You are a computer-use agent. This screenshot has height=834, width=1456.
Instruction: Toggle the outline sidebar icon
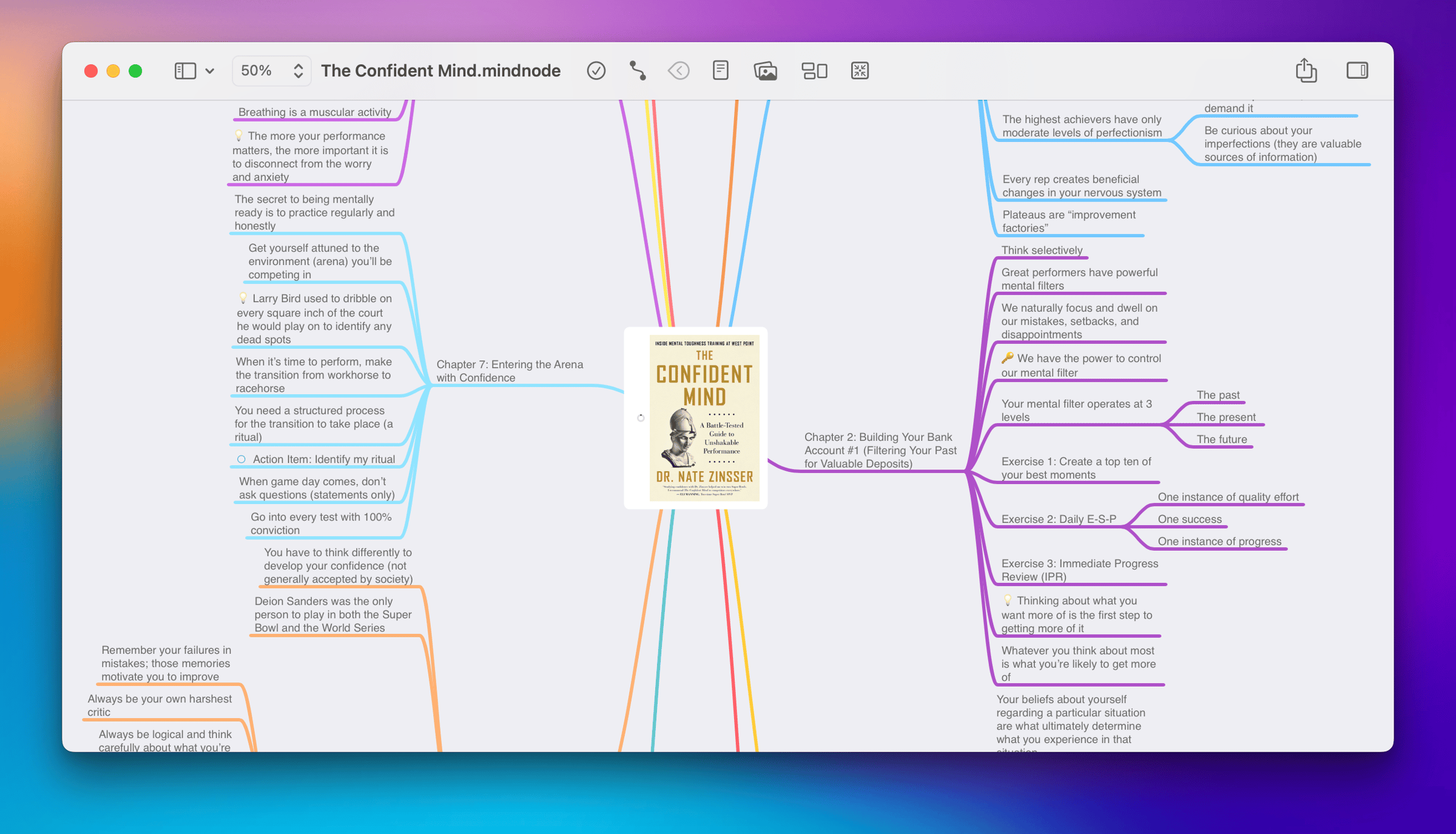(x=185, y=71)
